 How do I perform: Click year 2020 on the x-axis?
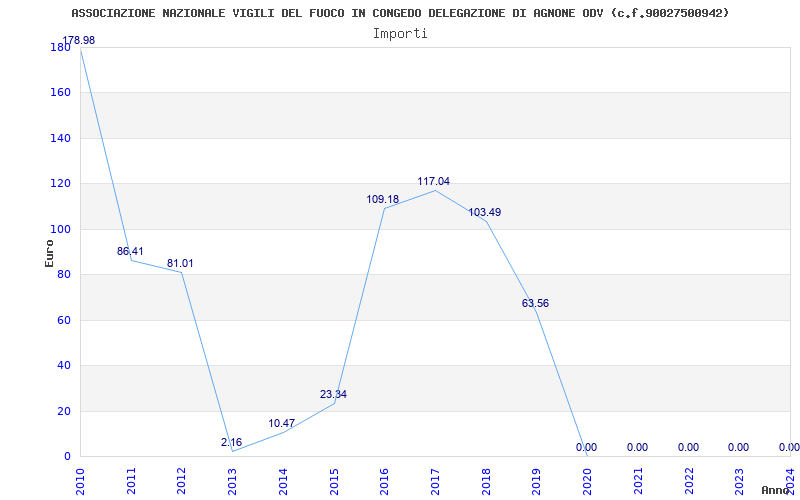coord(587,480)
